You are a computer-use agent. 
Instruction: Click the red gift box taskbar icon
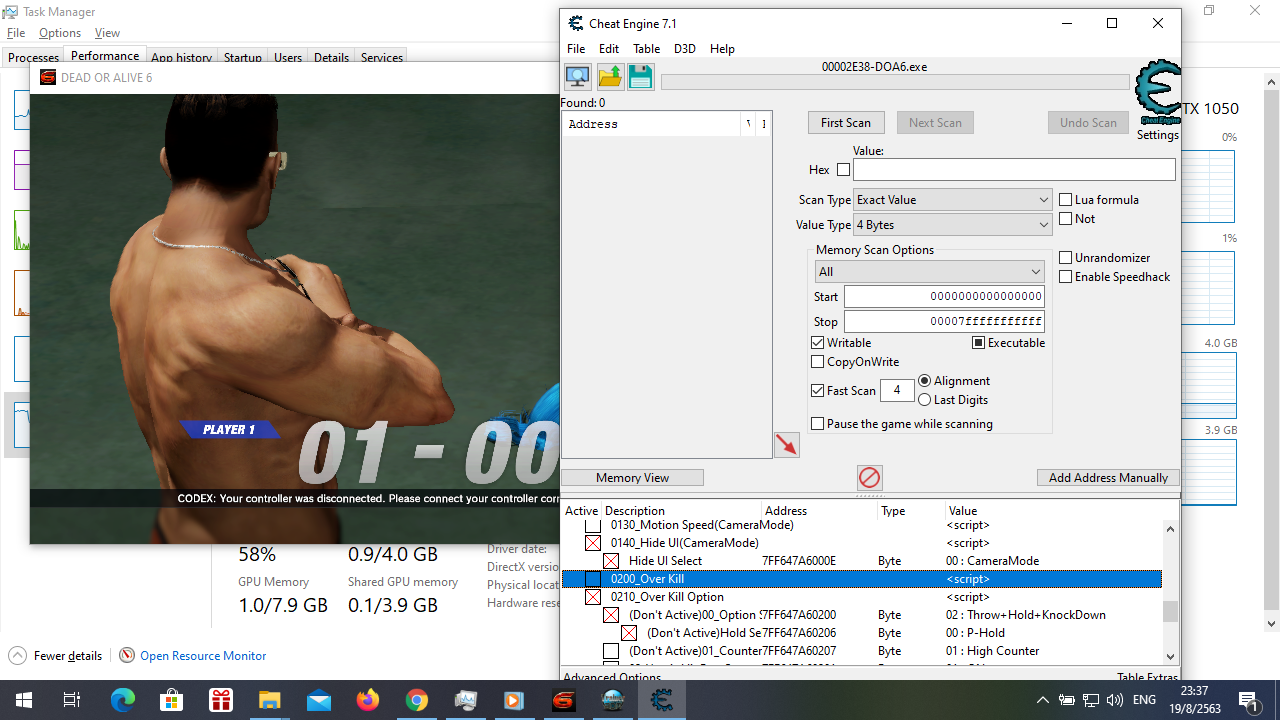coord(221,700)
